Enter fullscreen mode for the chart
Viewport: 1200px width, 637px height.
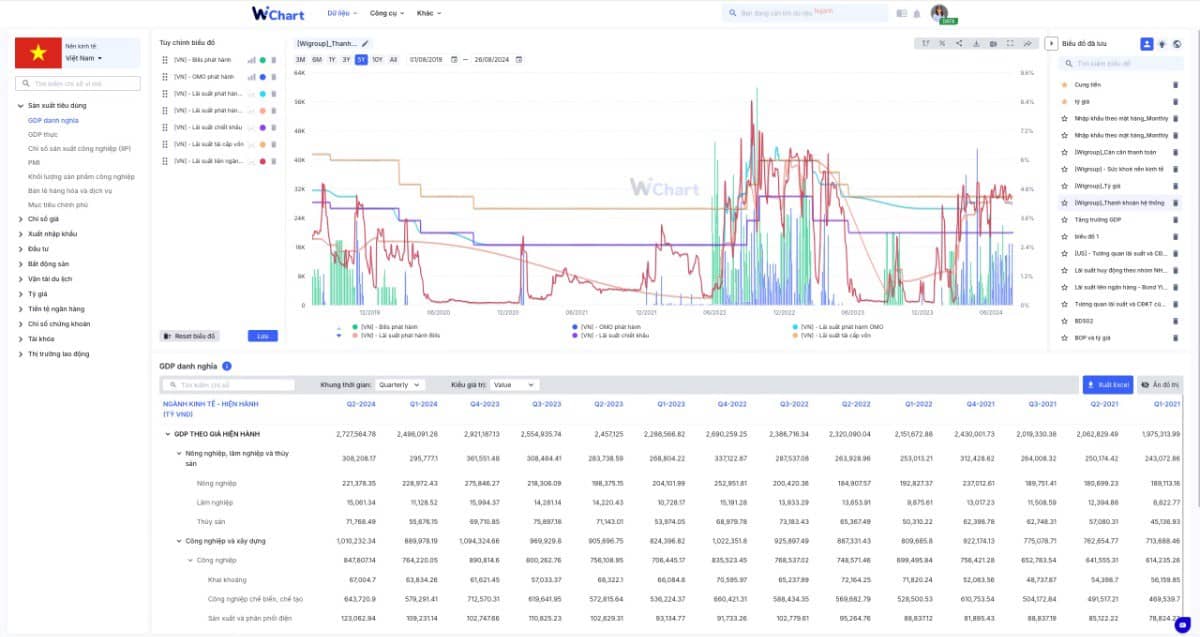[x=1010, y=43]
